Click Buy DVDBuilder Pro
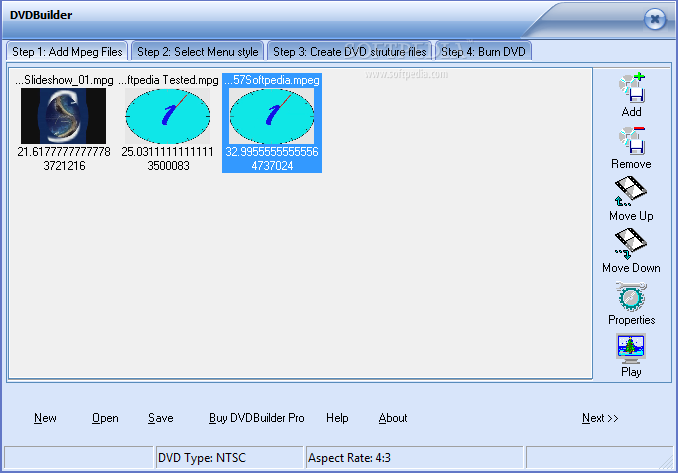Viewport: 678px width, 473px height. click(x=256, y=418)
